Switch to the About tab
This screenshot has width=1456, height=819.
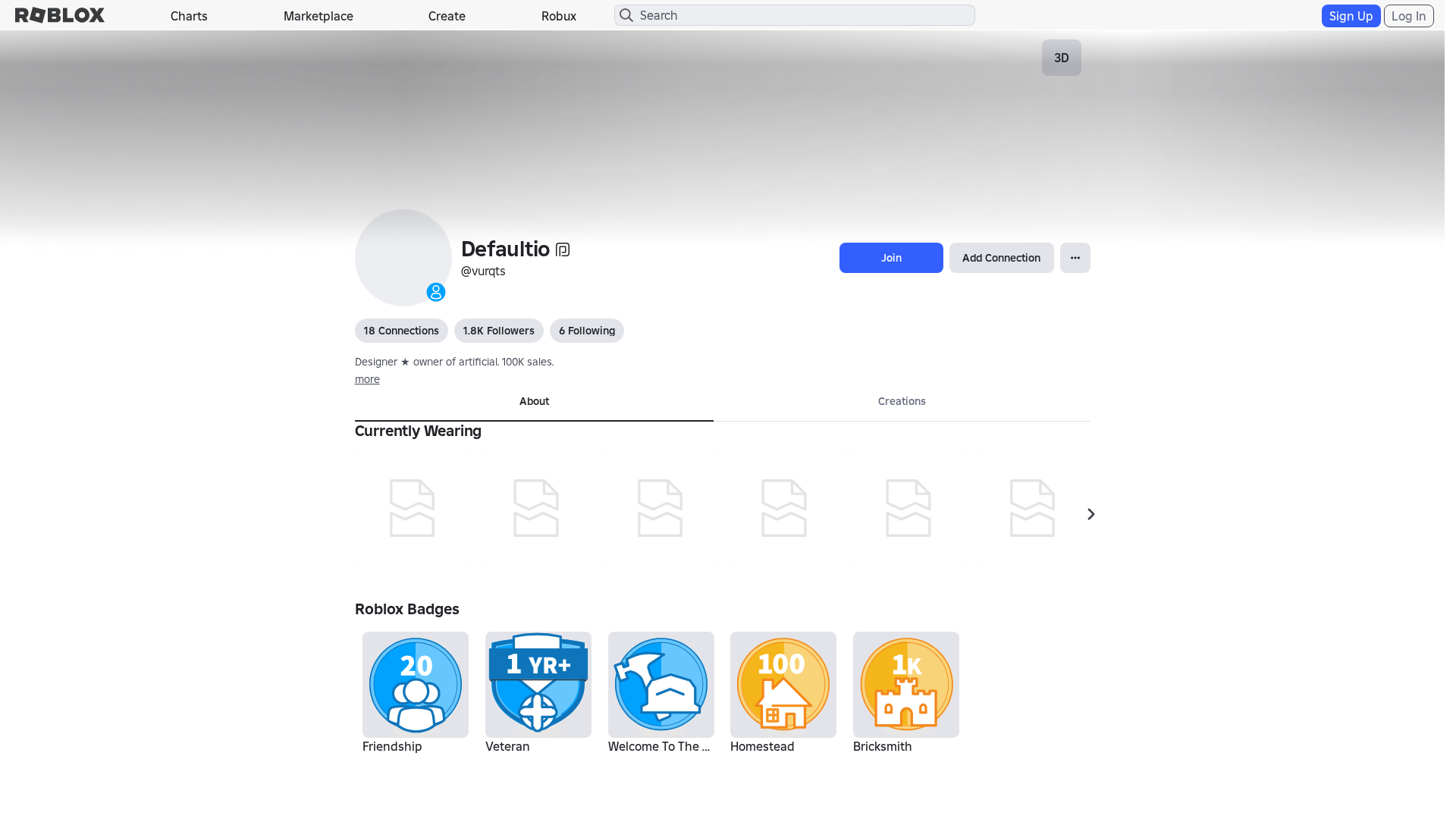pos(534,402)
